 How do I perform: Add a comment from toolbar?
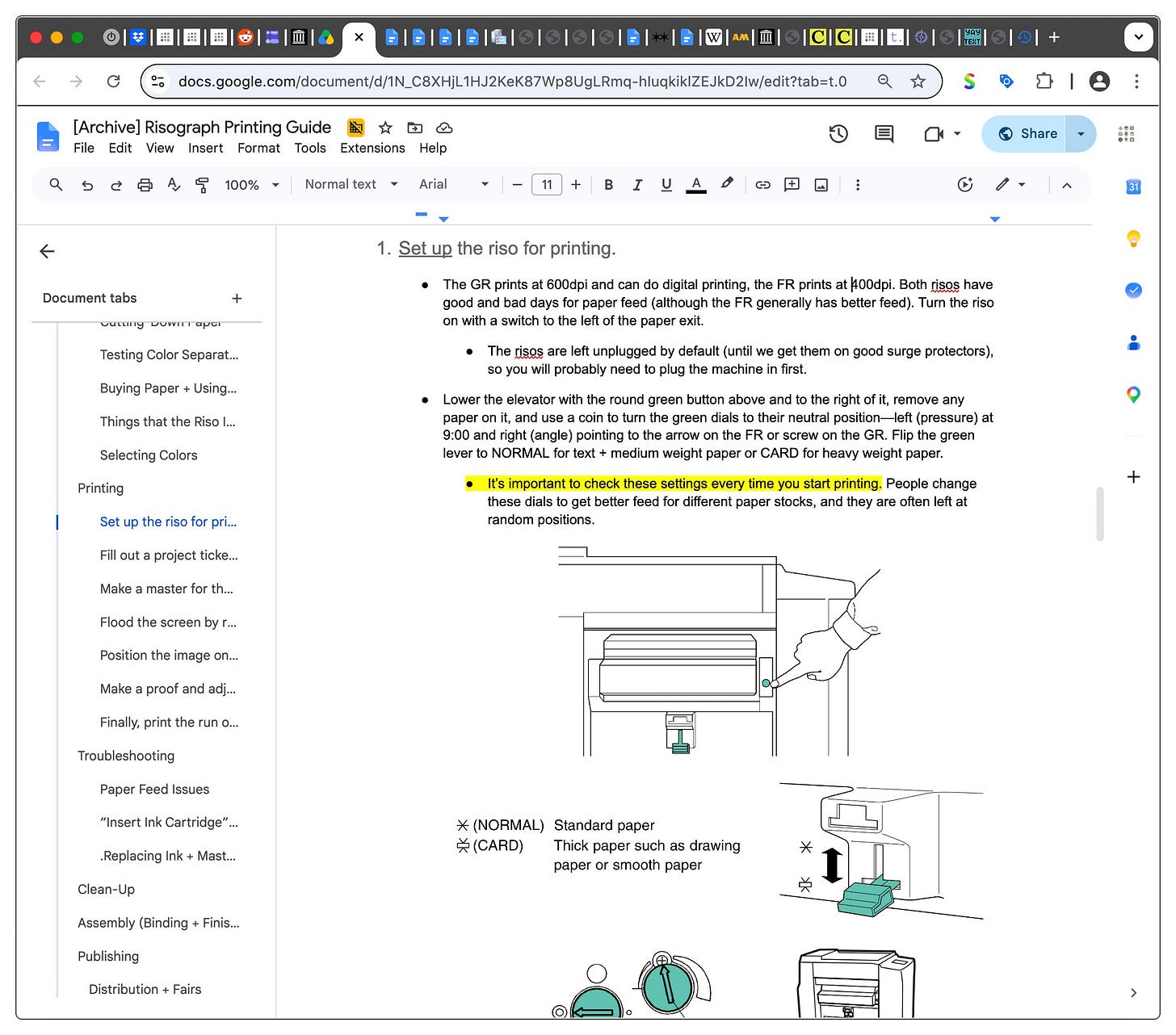coord(792,185)
